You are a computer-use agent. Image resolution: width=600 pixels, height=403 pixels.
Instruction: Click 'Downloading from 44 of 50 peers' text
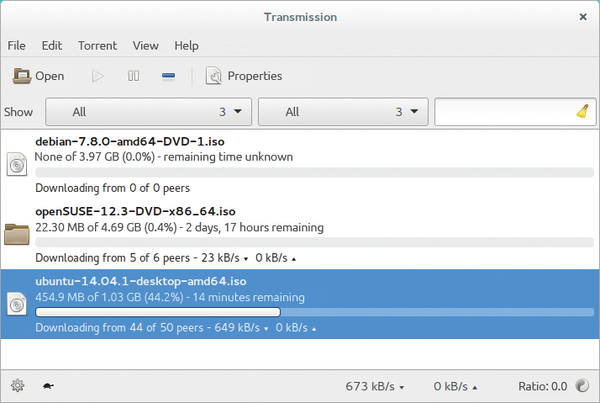(119, 328)
